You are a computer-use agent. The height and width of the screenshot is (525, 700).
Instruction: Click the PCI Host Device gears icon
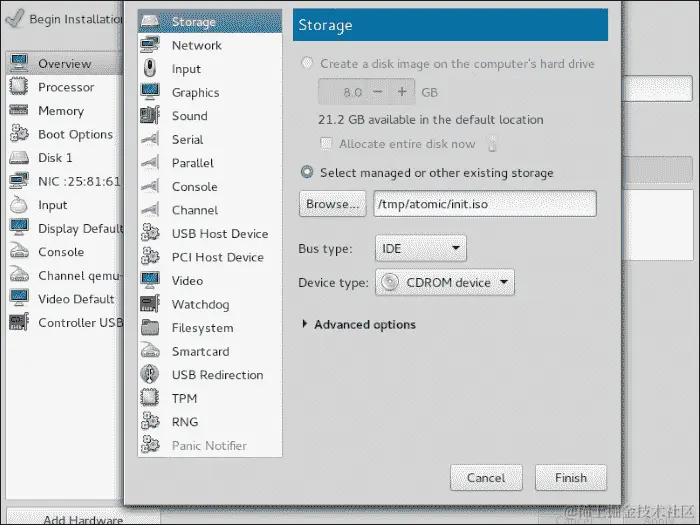pyautogui.click(x=150, y=257)
